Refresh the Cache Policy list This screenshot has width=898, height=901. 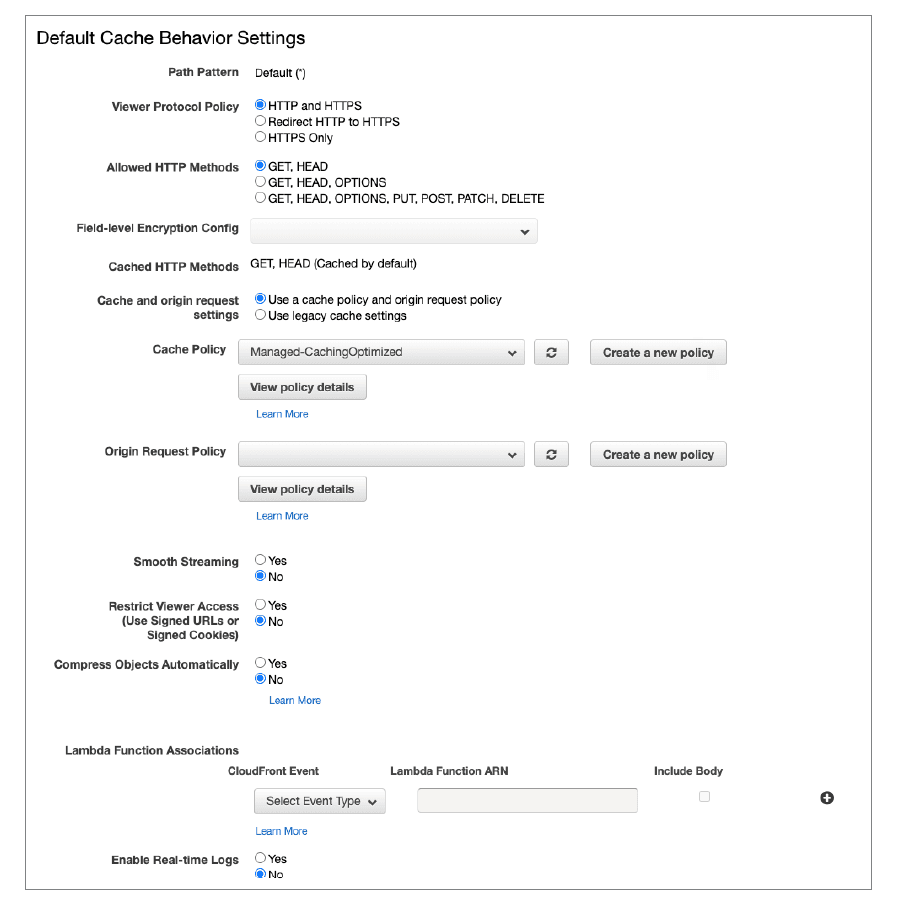[x=551, y=353]
